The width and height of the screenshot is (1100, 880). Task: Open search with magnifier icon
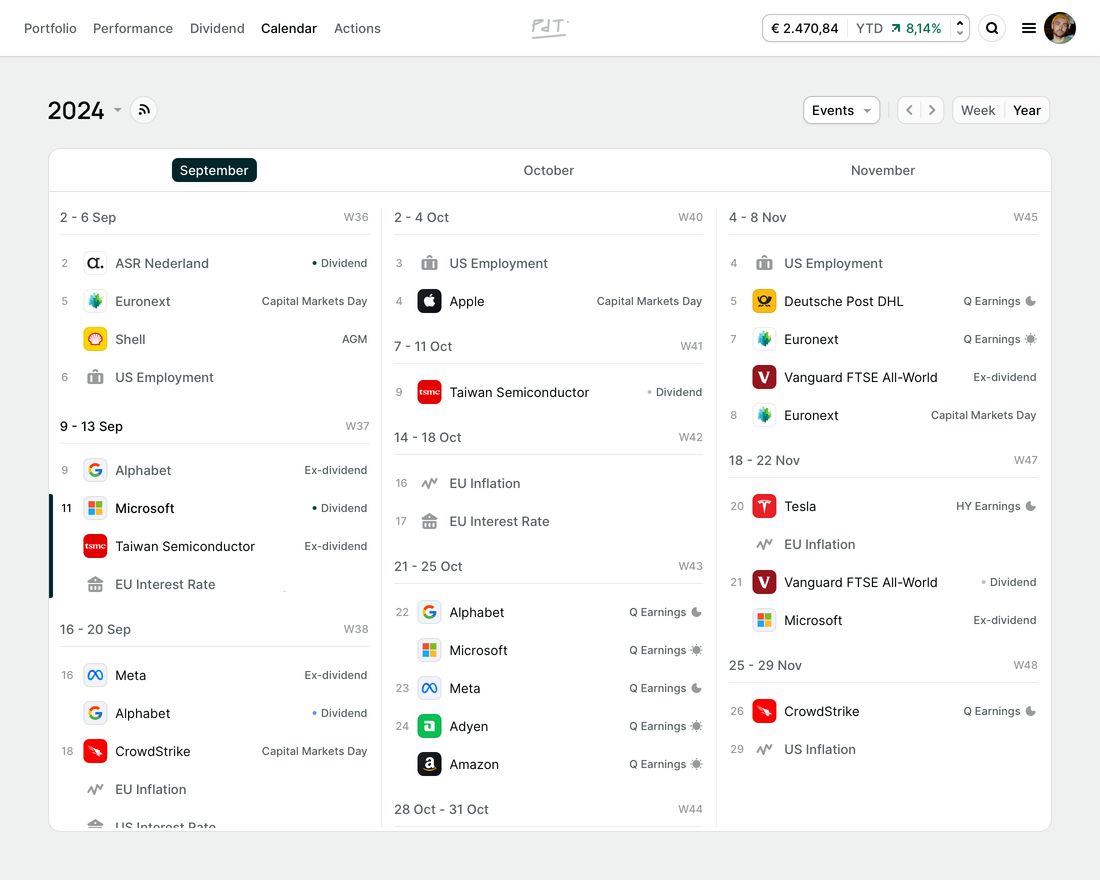click(x=992, y=28)
